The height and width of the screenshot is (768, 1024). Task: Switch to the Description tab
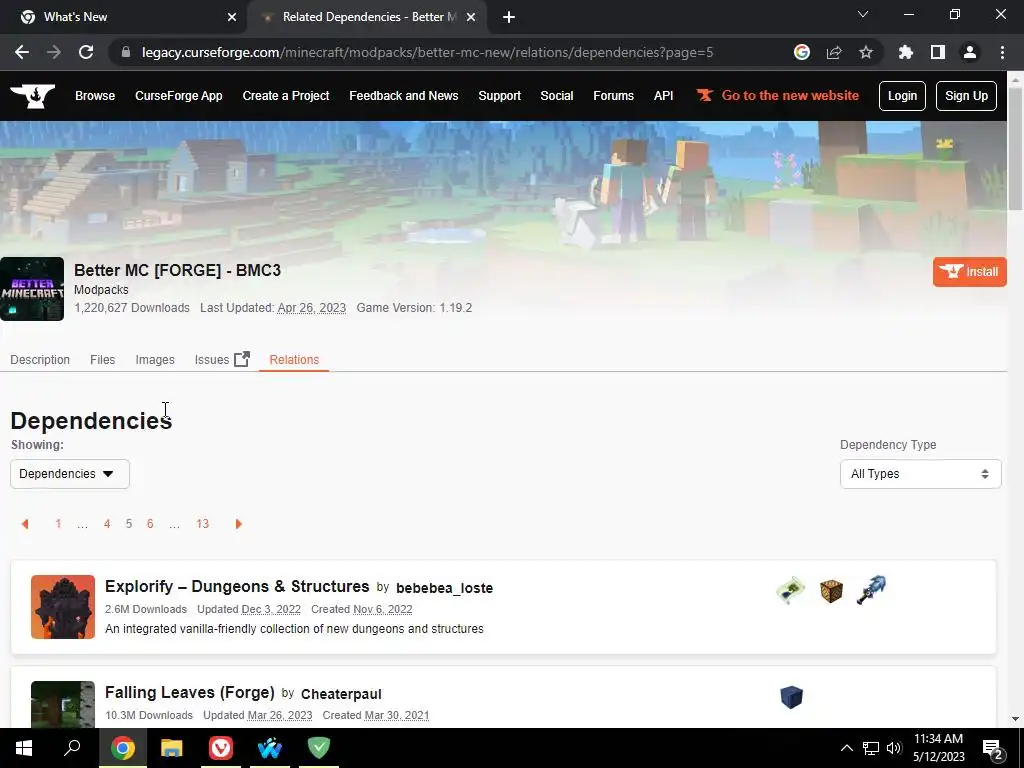coord(40,360)
